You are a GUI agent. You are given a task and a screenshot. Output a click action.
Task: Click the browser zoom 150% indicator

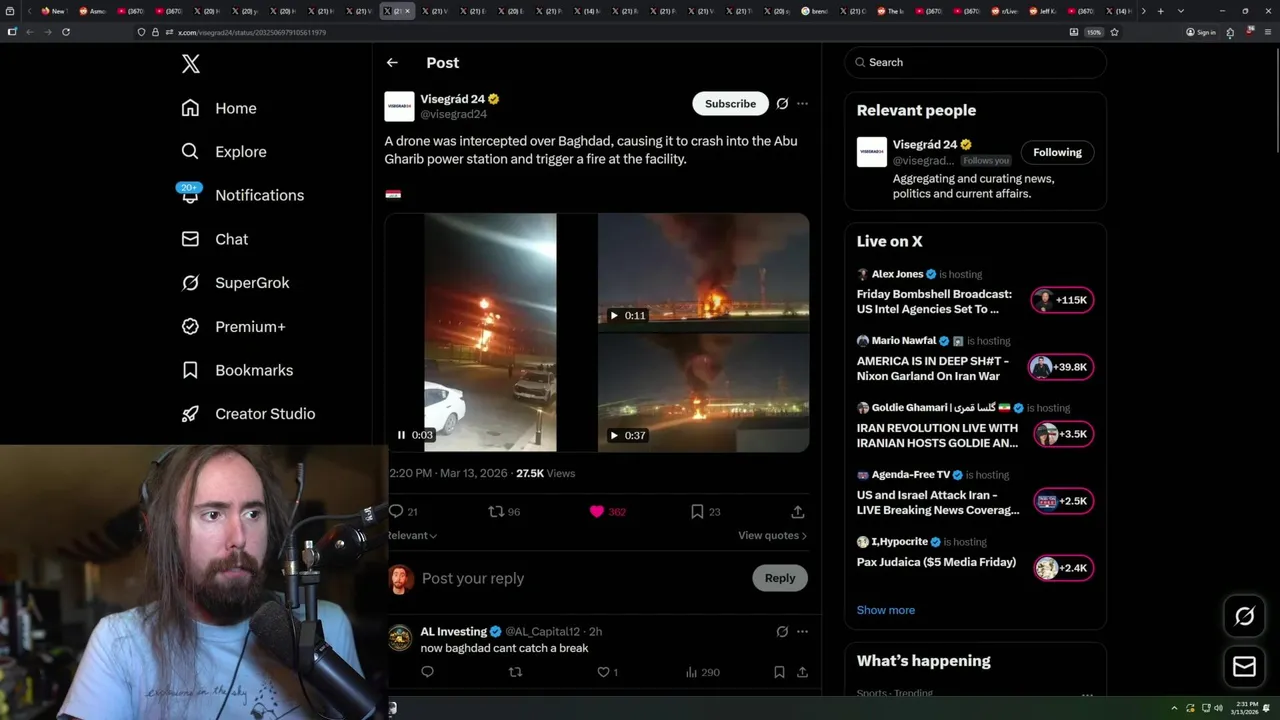[x=1094, y=32]
